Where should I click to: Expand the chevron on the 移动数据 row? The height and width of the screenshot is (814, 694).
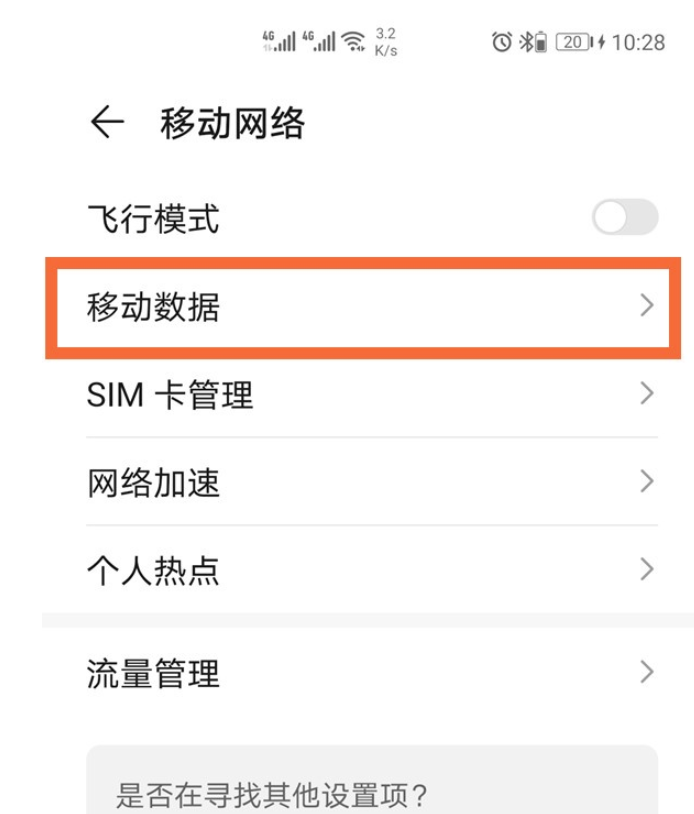[646, 305]
